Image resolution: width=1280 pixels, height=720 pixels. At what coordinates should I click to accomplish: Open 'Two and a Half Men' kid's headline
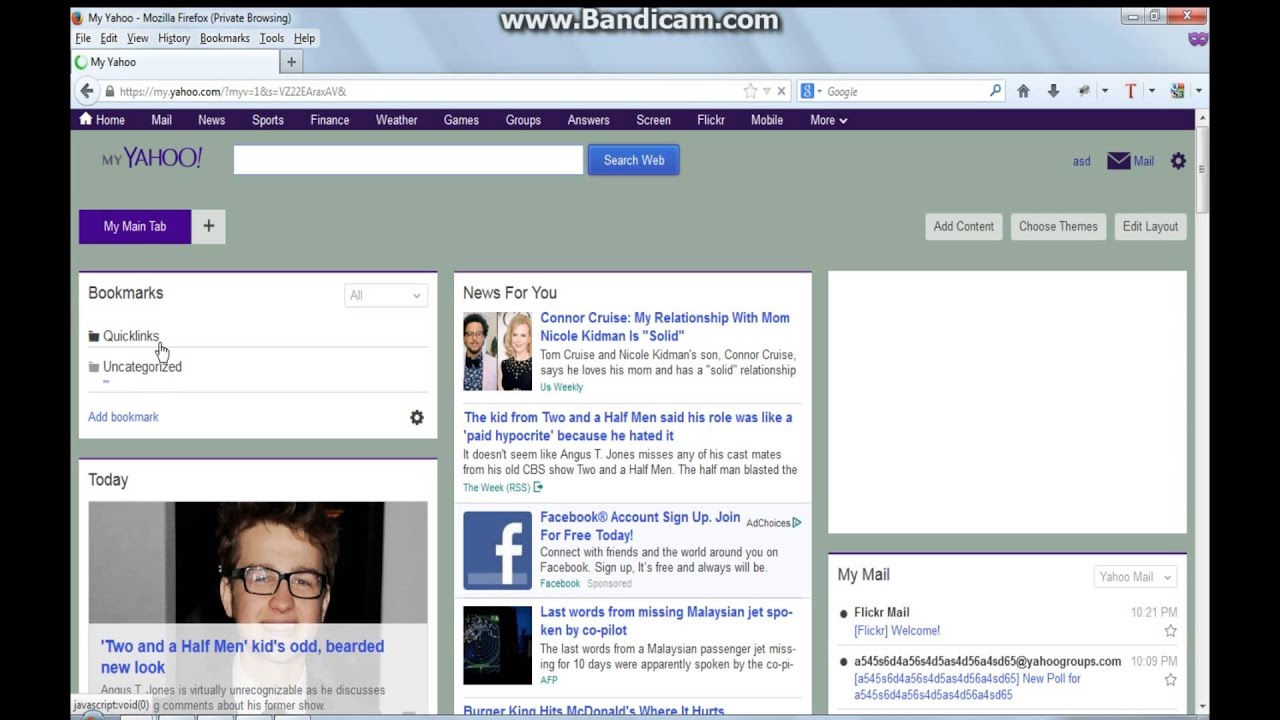click(x=242, y=657)
